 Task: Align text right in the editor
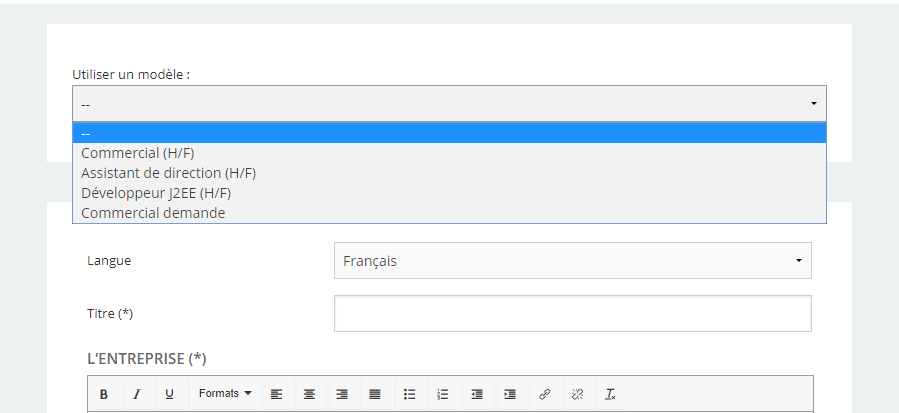tap(342, 394)
